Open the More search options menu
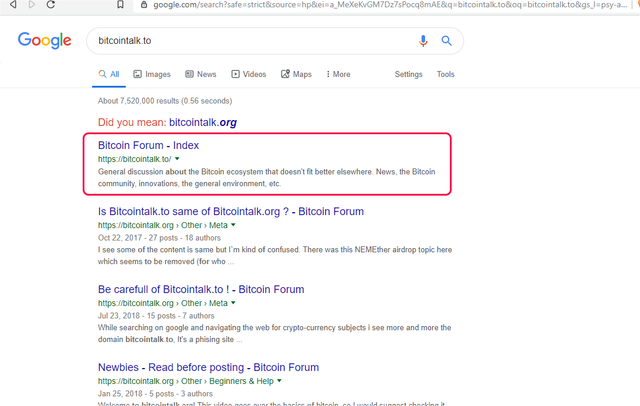 pyautogui.click(x=338, y=74)
